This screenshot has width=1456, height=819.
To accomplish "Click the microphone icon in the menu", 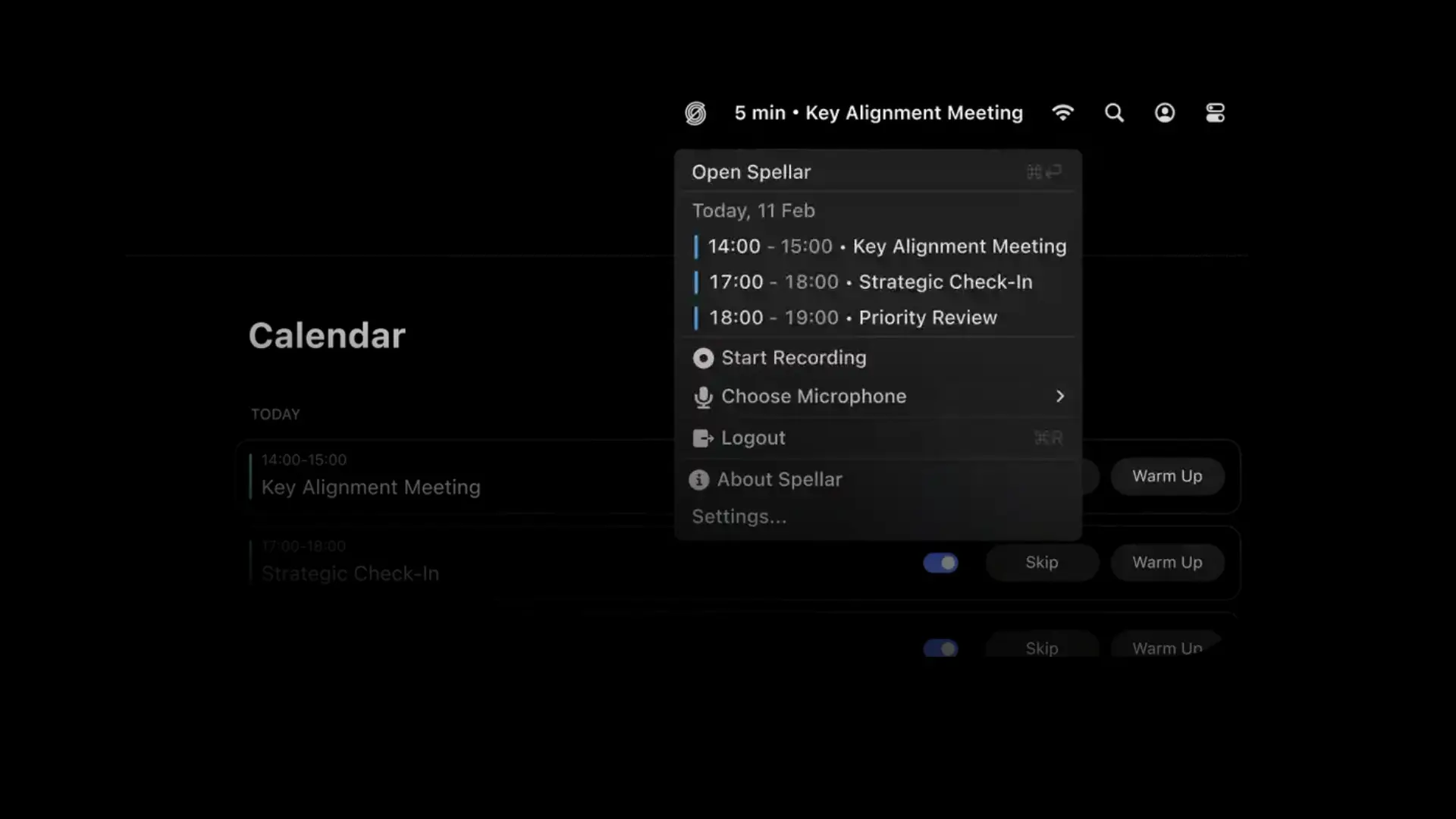I will pos(703,397).
